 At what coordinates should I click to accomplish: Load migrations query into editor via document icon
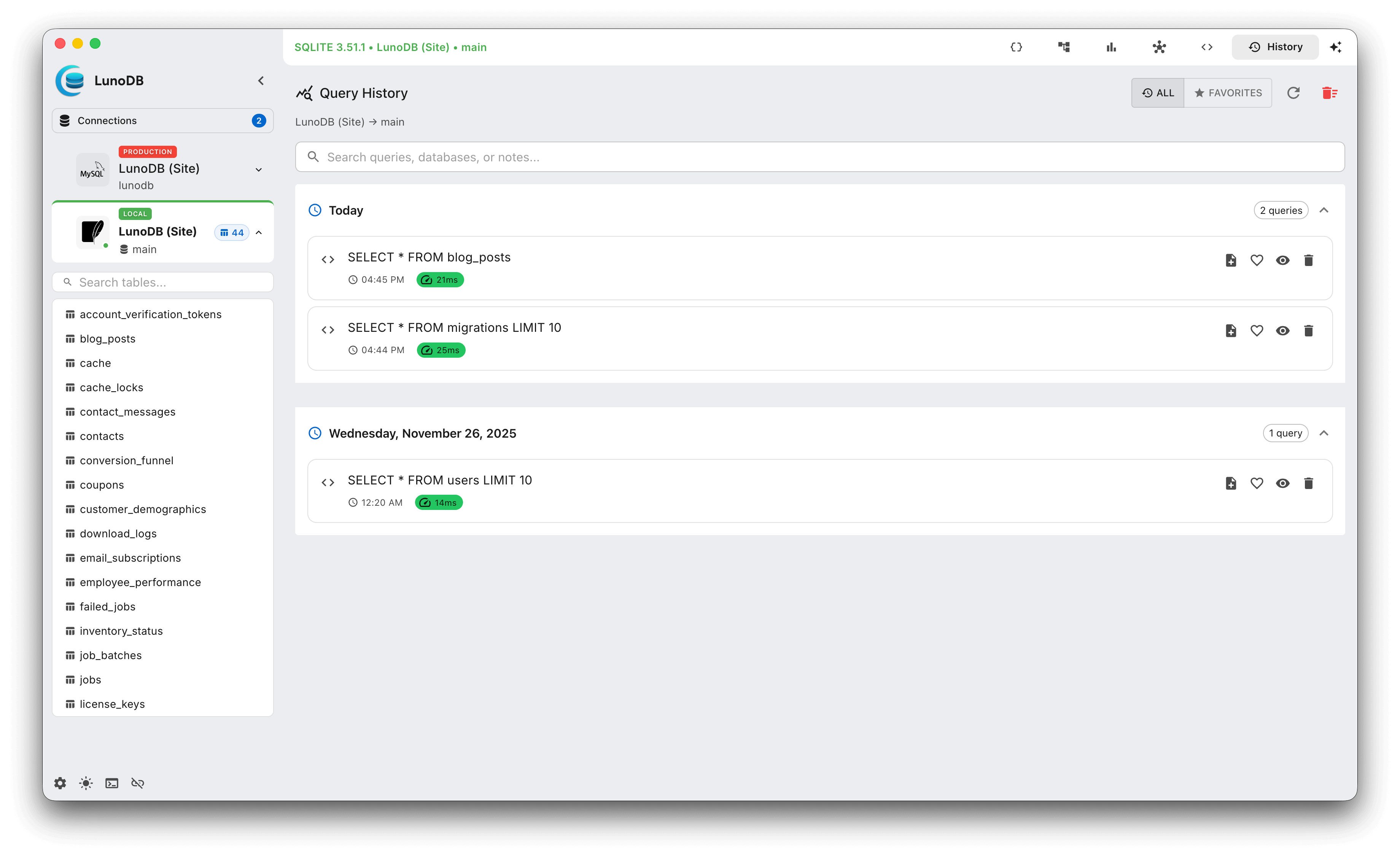pyautogui.click(x=1231, y=331)
